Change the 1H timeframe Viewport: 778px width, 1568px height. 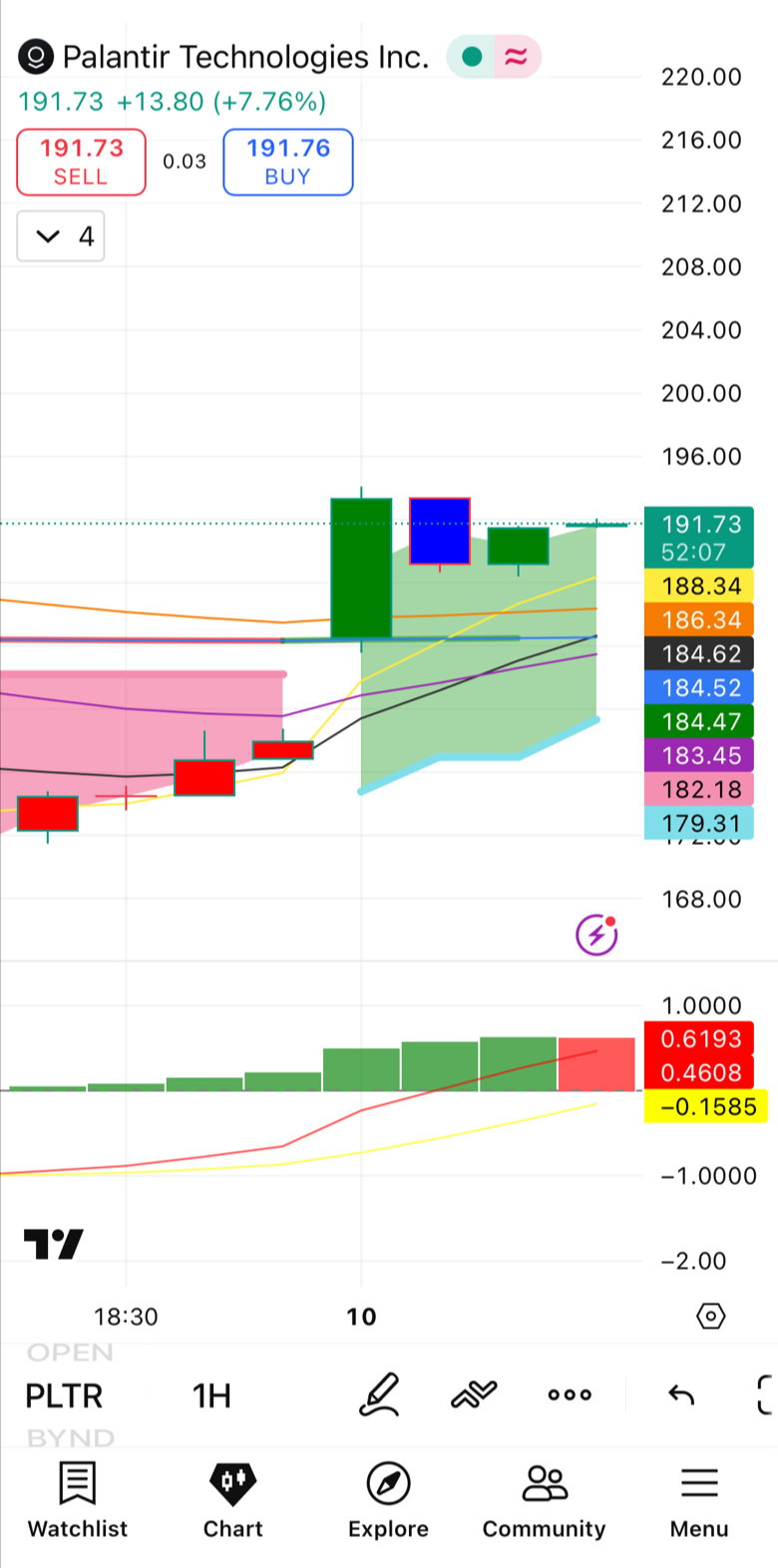coord(211,1395)
